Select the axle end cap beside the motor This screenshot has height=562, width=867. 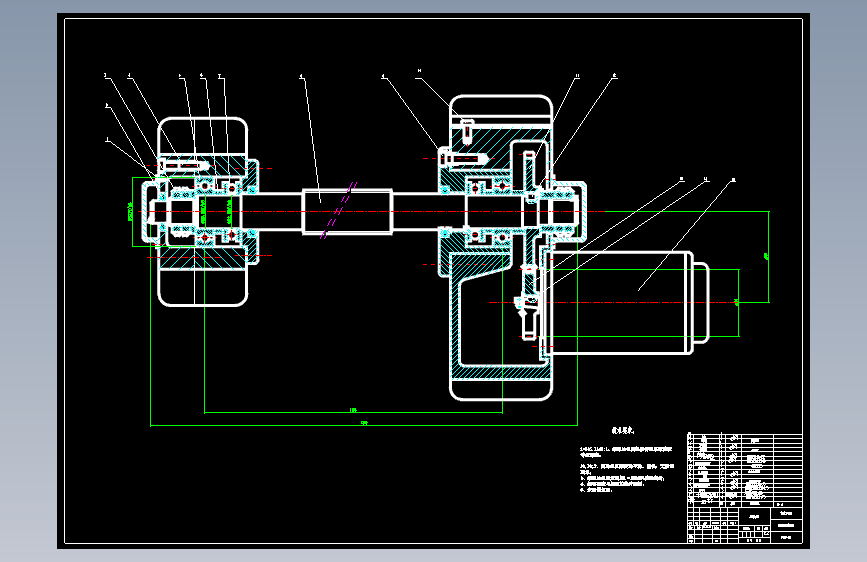coord(575,211)
